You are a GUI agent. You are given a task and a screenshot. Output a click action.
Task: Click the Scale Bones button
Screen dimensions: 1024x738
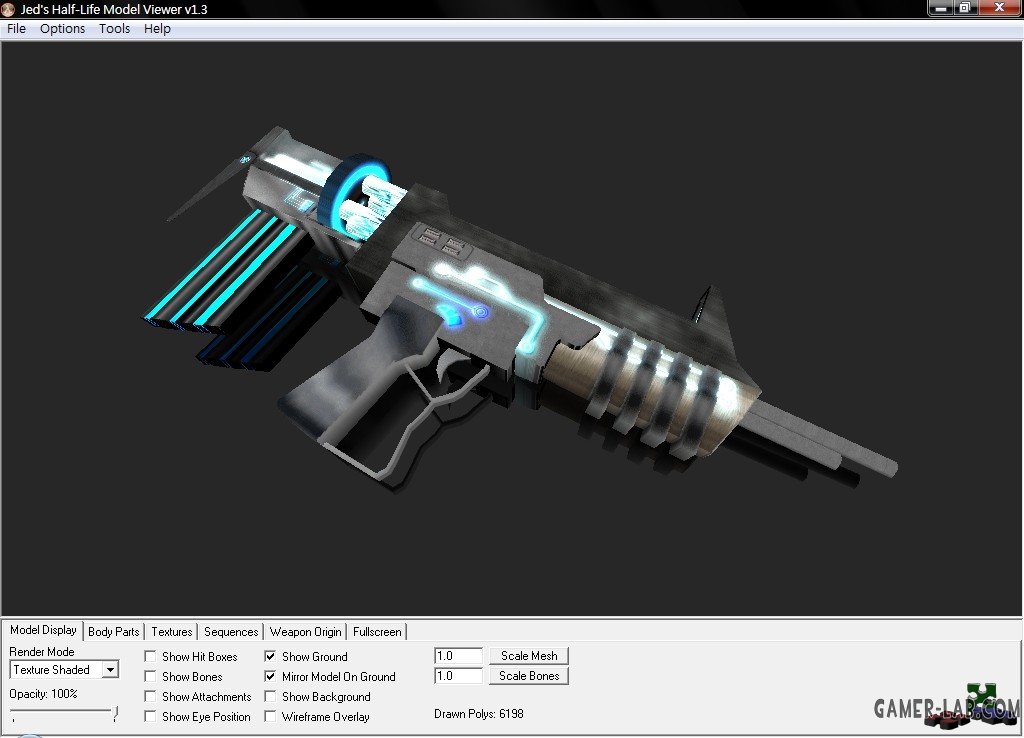click(529, 676)
